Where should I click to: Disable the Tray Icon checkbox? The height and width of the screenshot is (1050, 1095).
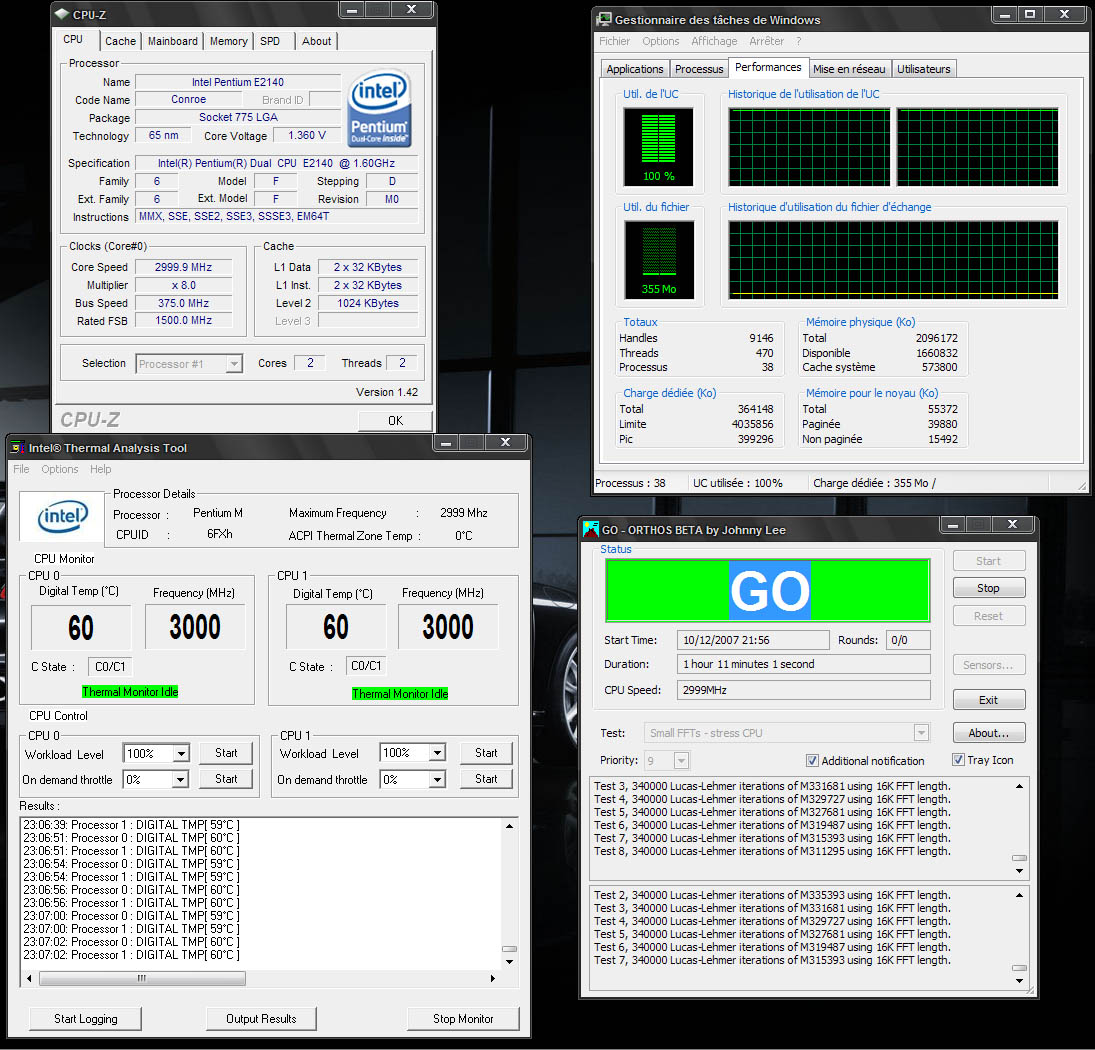[958, 760]
